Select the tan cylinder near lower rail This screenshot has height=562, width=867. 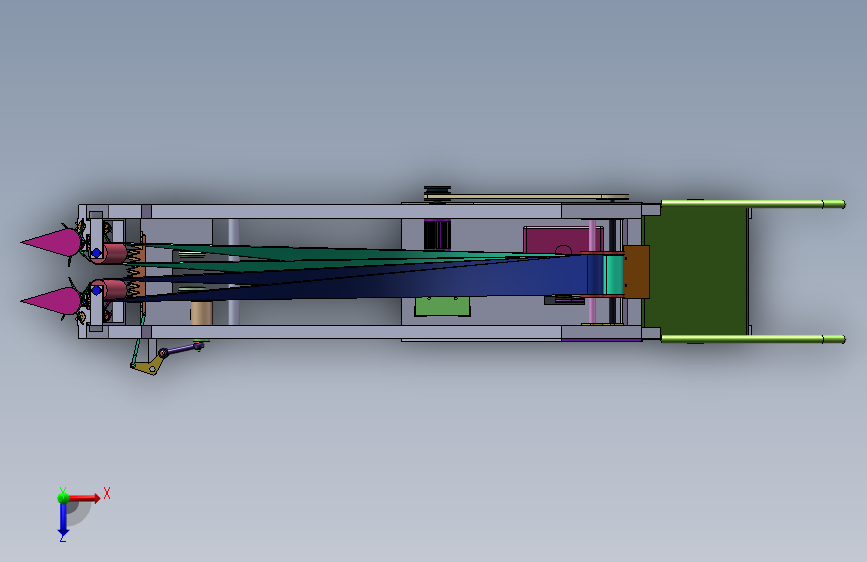[201, 313]
